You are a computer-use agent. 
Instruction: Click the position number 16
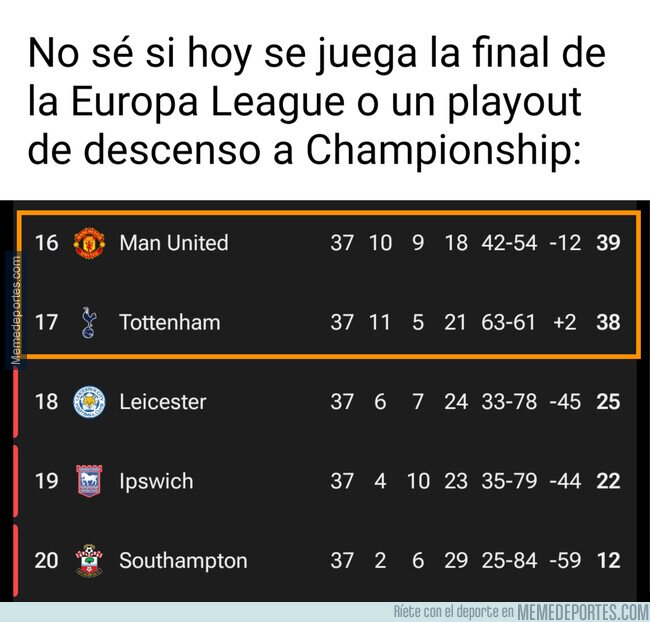[47, 243]
